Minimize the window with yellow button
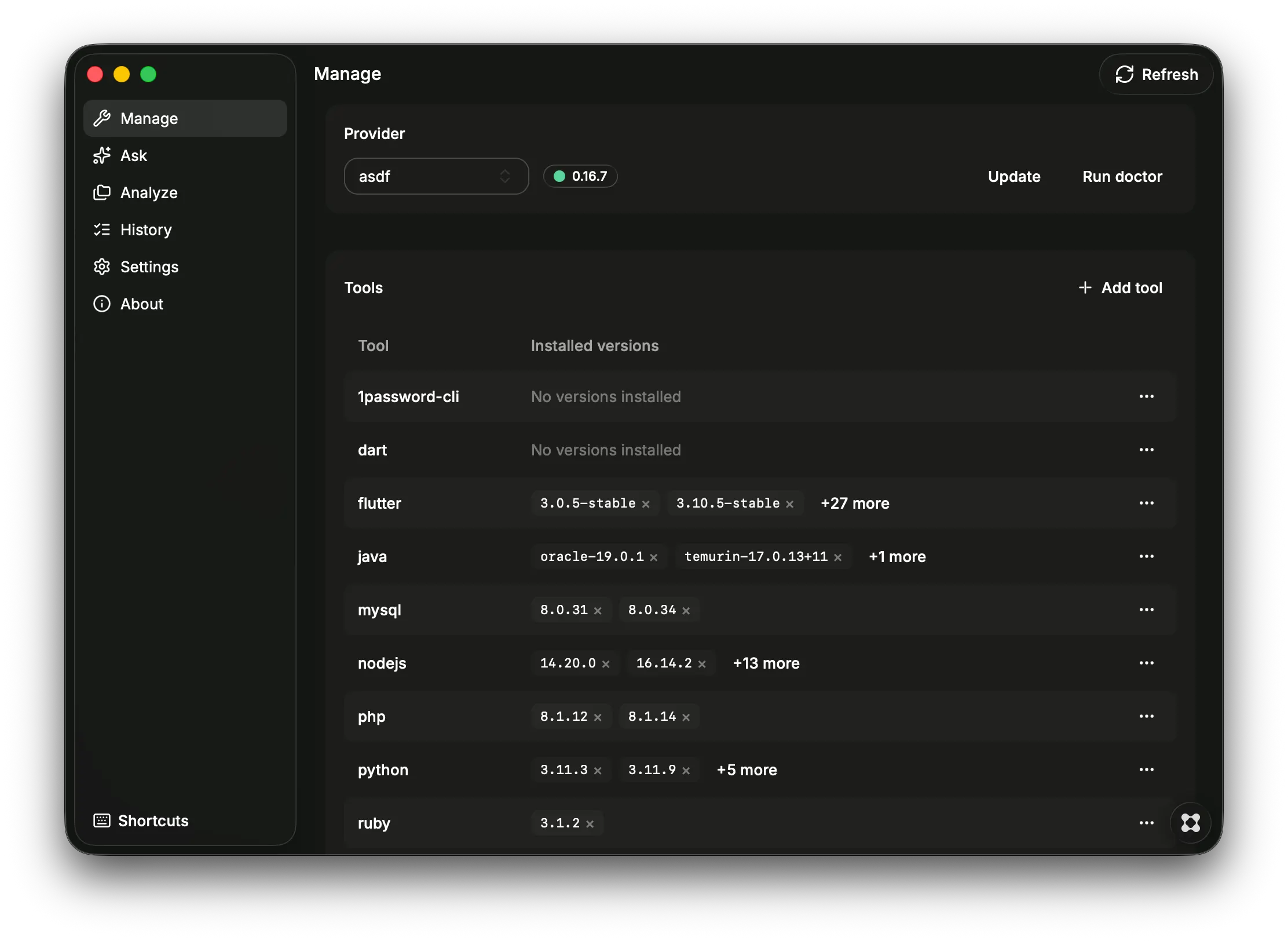 click(122, 74)
